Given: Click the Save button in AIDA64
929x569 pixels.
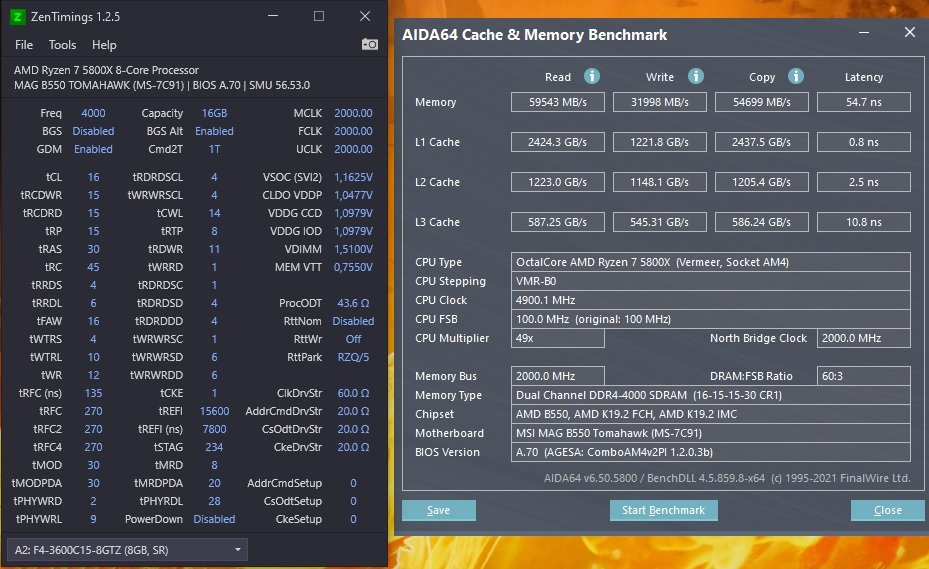Looking at the screenshot, I should pos(438,510).
